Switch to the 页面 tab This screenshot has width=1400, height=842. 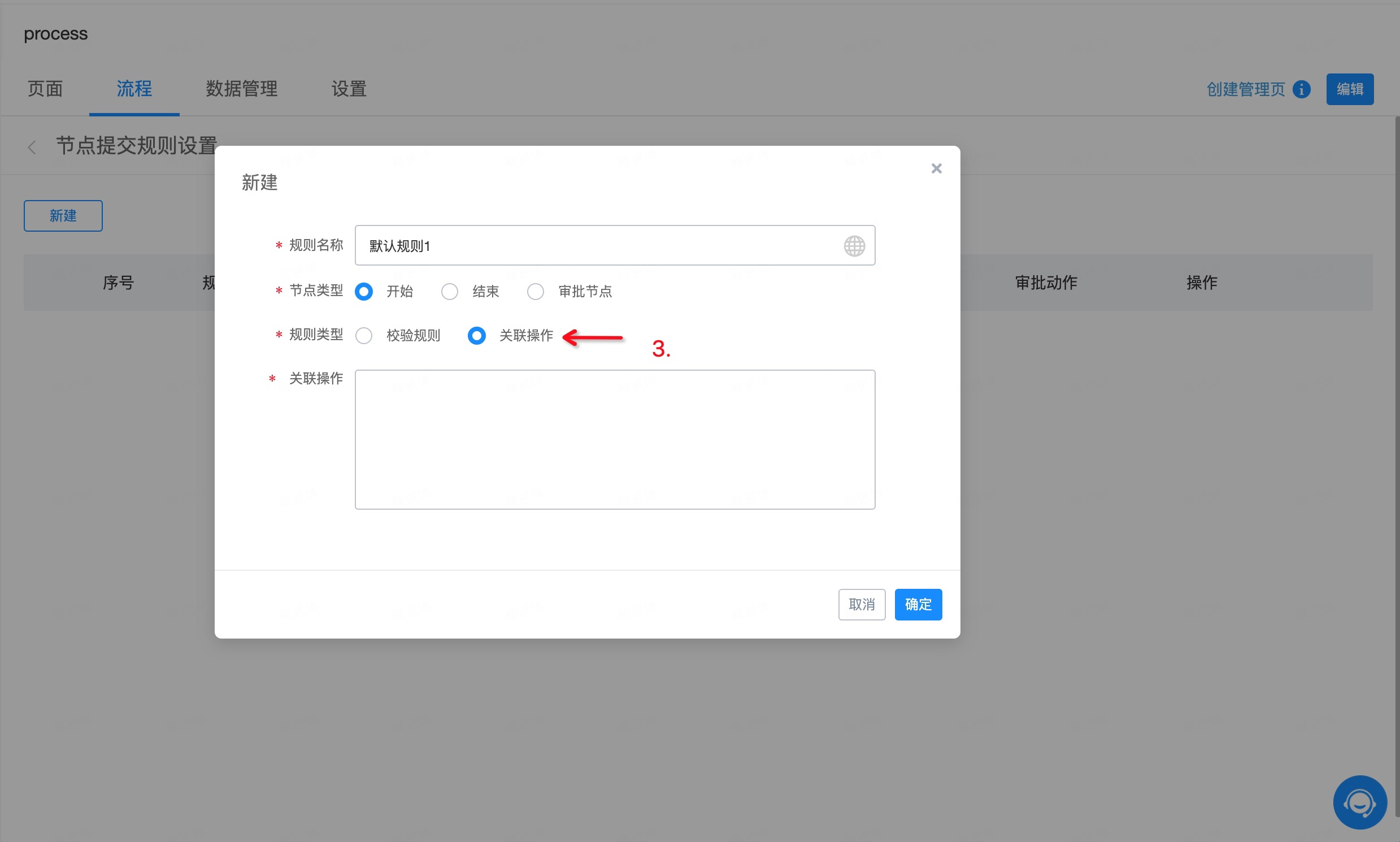coord(45,89)
